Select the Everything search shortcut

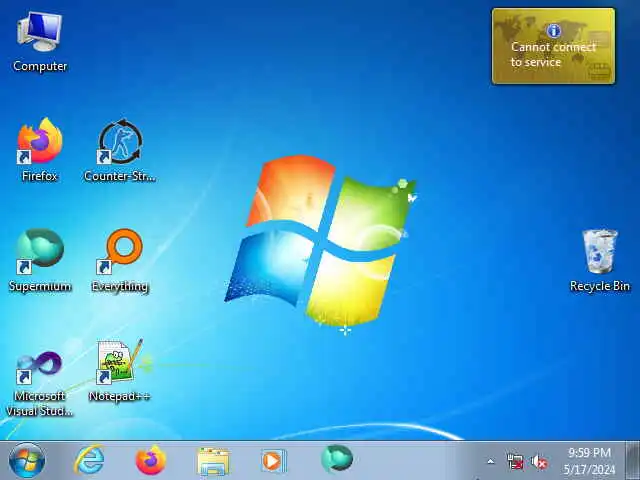point(120,260)
